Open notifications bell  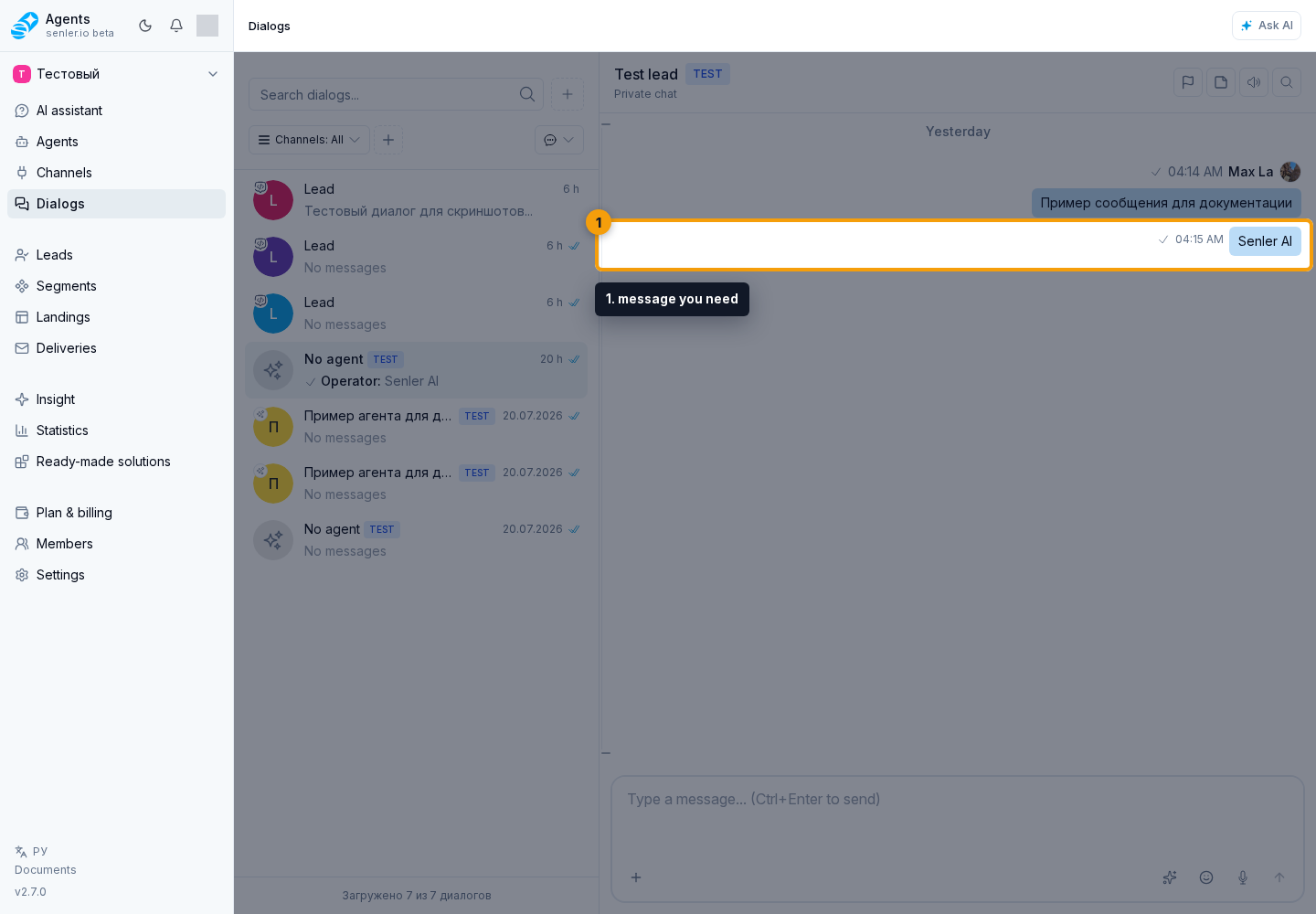(x=176, y=26)
